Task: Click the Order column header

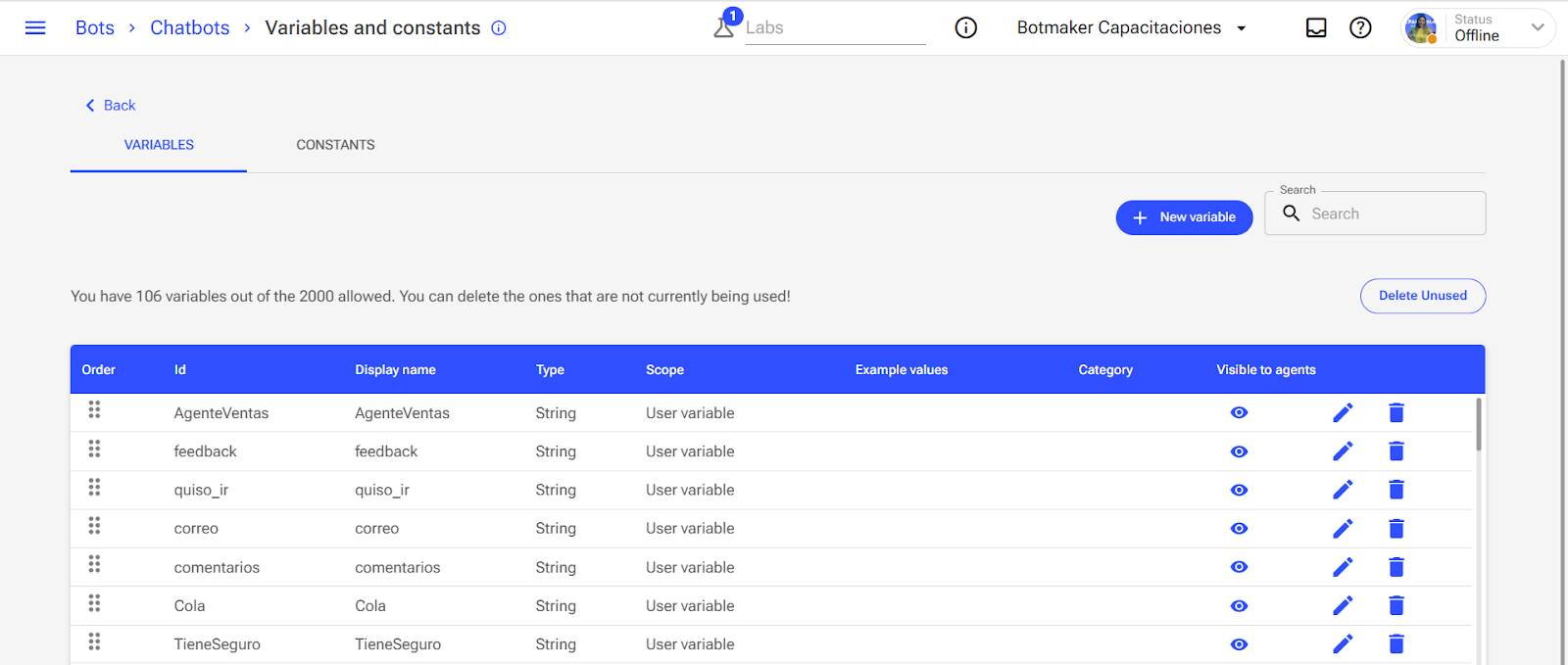Action: point(98,369)
